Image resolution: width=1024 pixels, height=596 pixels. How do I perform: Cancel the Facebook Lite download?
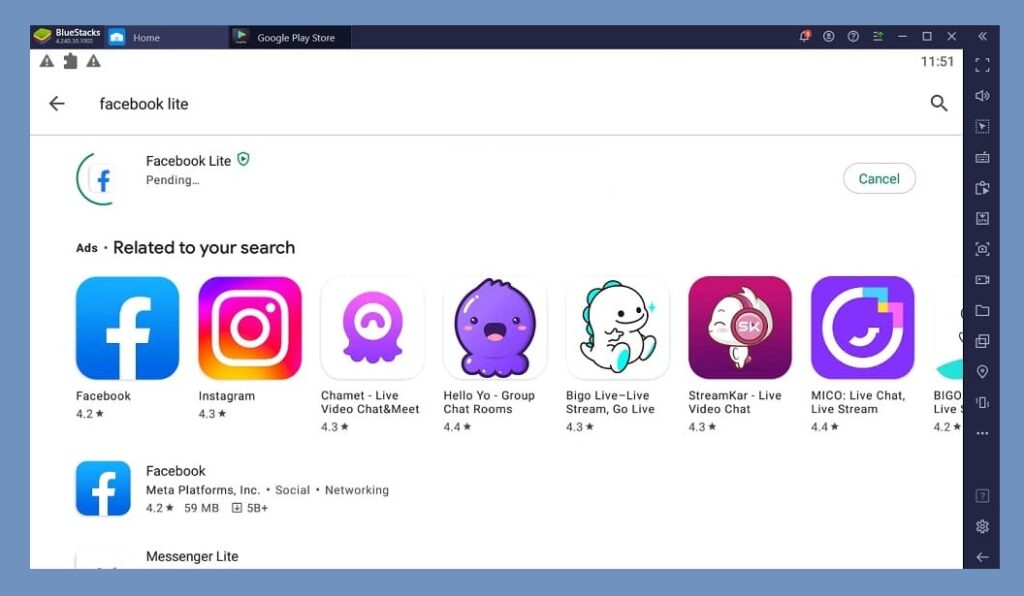click(879, 178)
